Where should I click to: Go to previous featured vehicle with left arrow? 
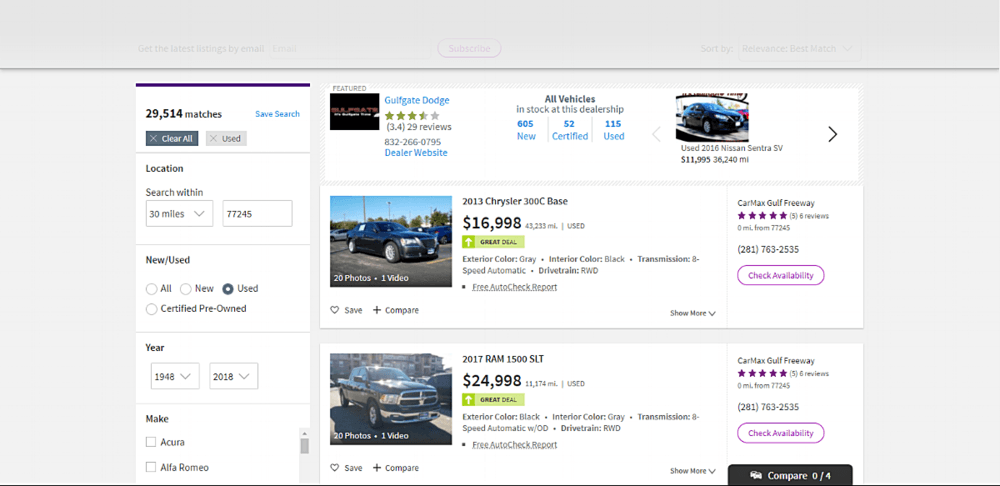(x=656, y=134)
